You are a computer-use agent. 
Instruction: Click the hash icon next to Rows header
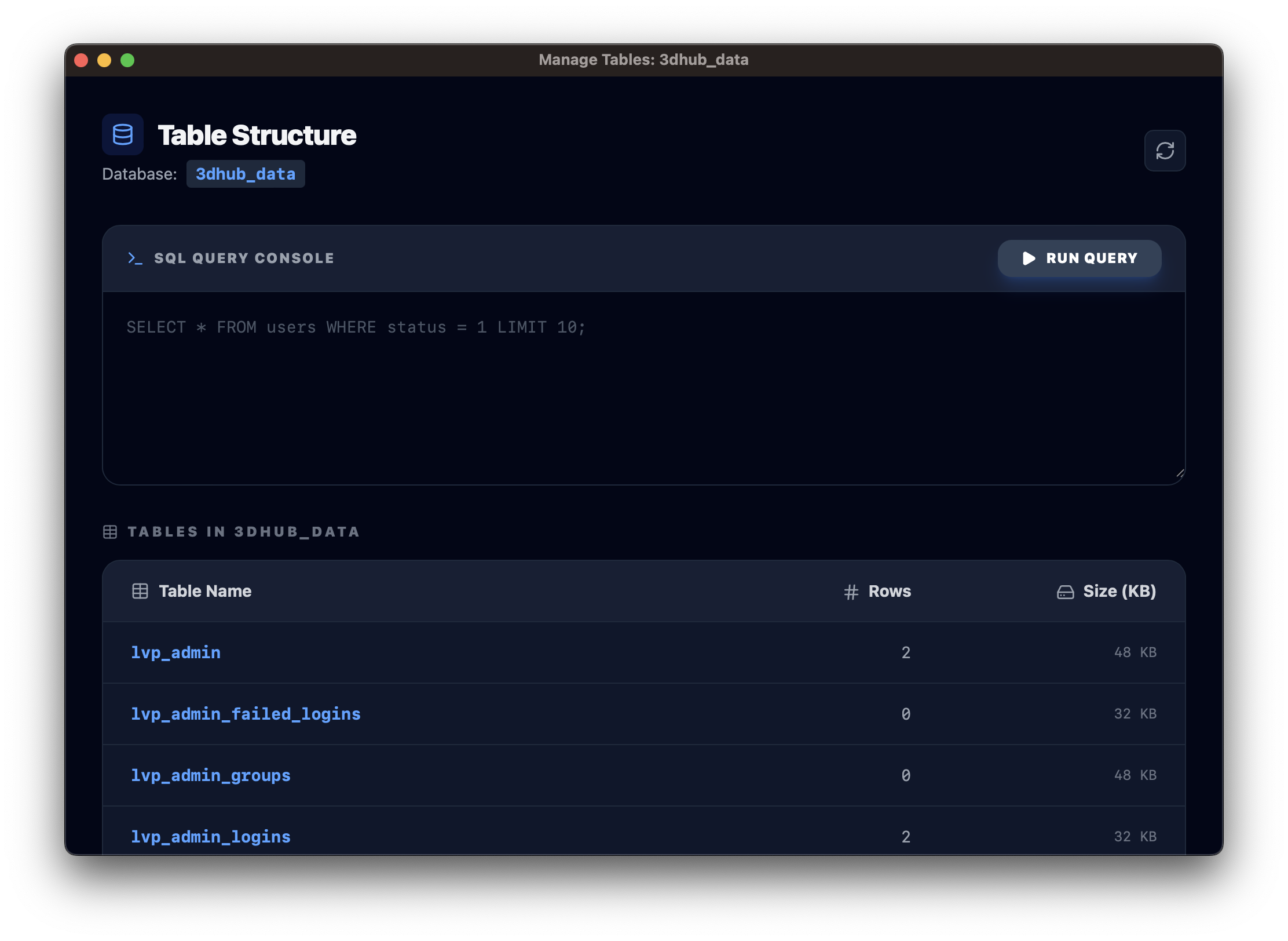tap(850, 591)
